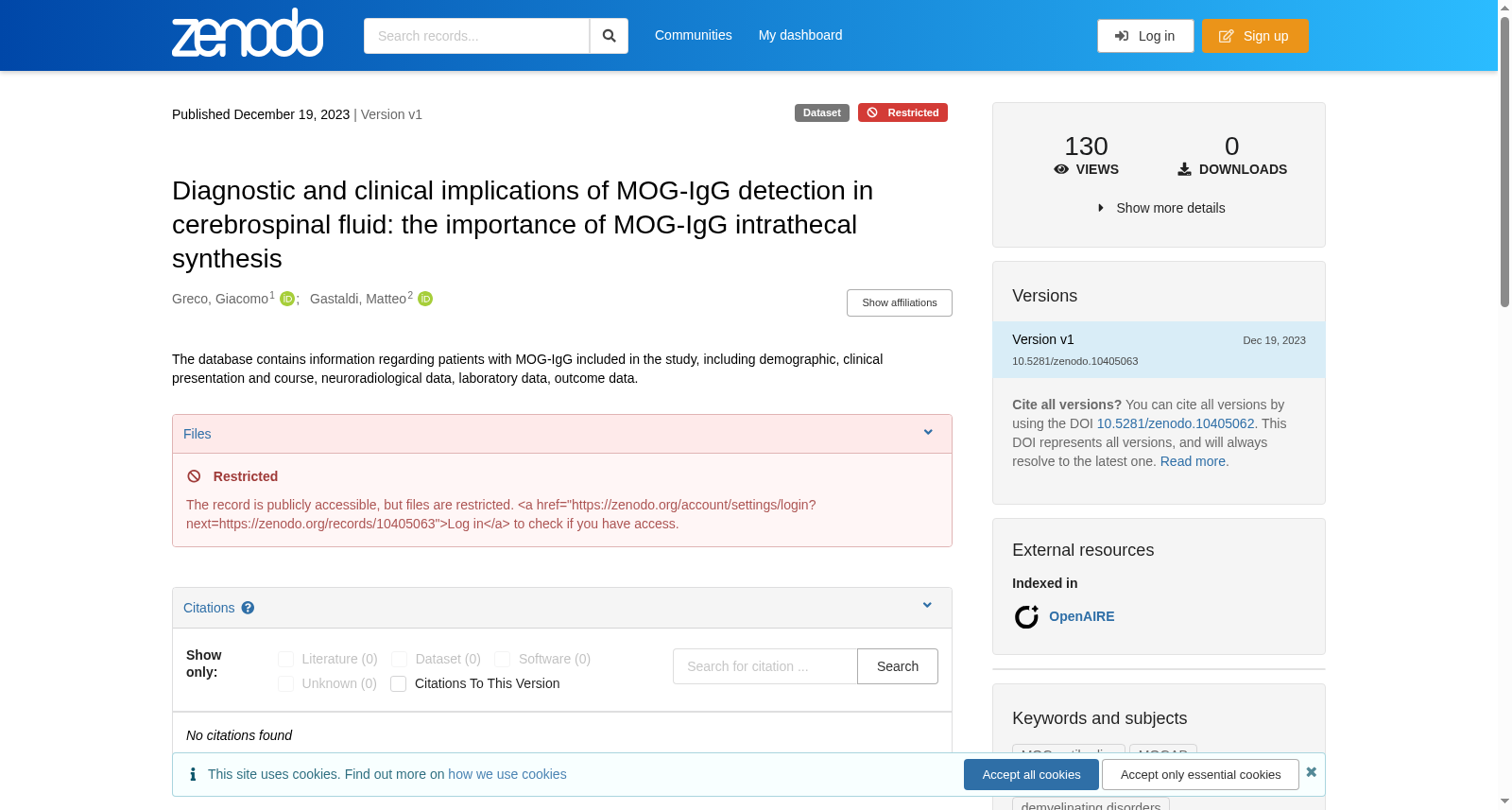Screen dimensions: 1512x810
Task: Click the restricted symbol in Files panel
Action: point(194,476)
